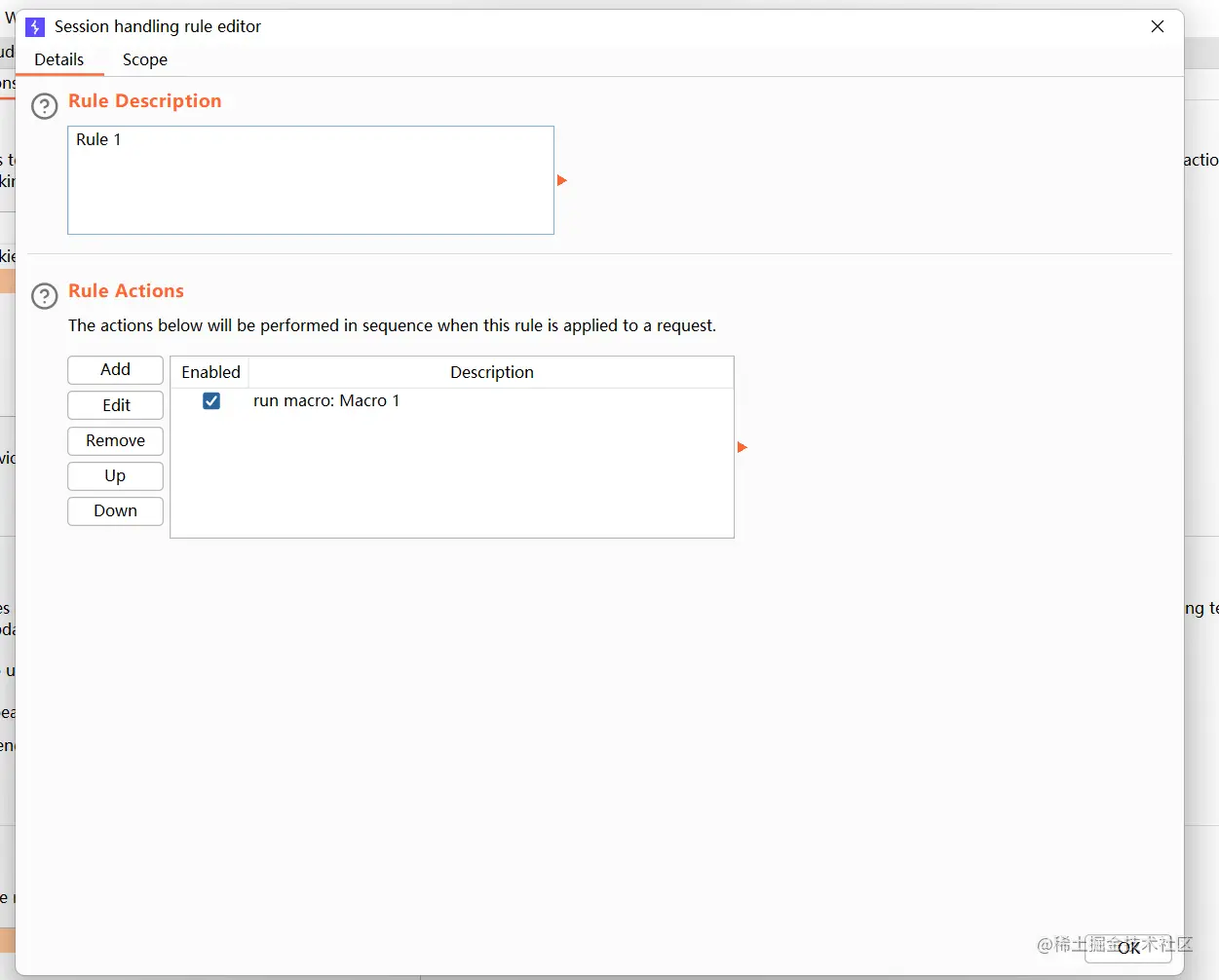Close the Session handling rule editor
1219x980 pixels.
pyautogui.click(x=1158, y=27)
